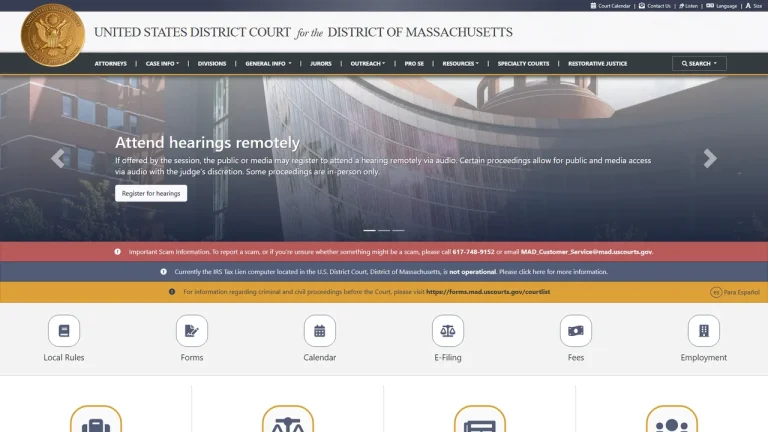Open the Employment building icon
The width and height of the screenshot is (768, 432).
click(x=703, y=331)
